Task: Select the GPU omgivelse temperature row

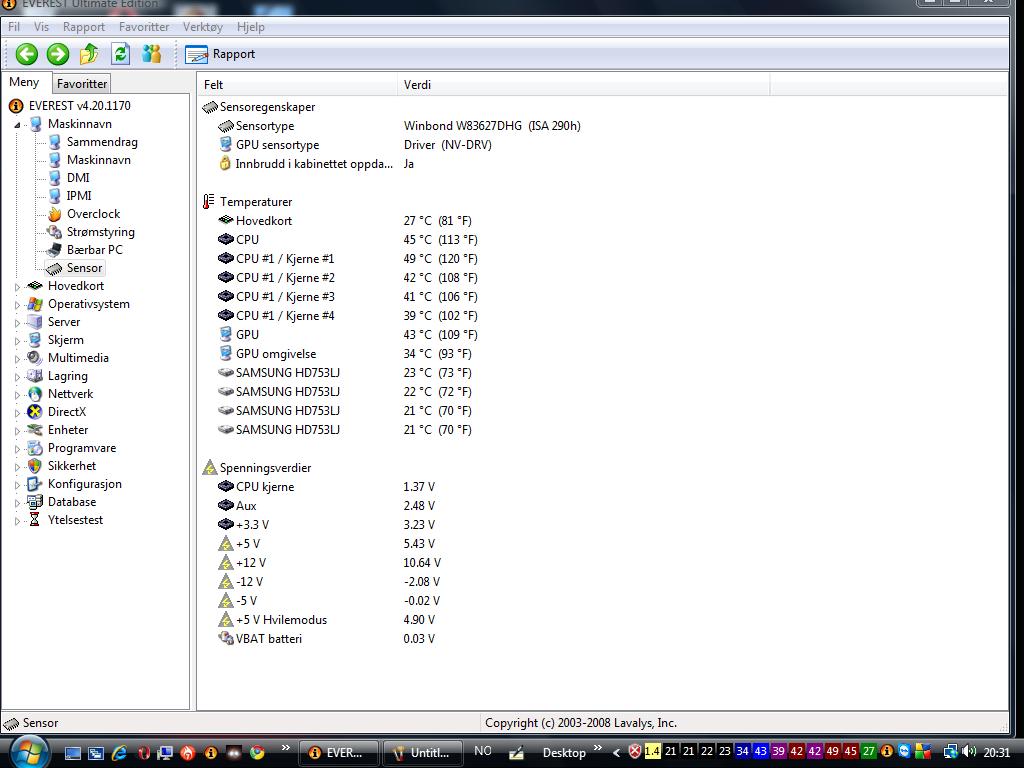Action: coord(345,354)
